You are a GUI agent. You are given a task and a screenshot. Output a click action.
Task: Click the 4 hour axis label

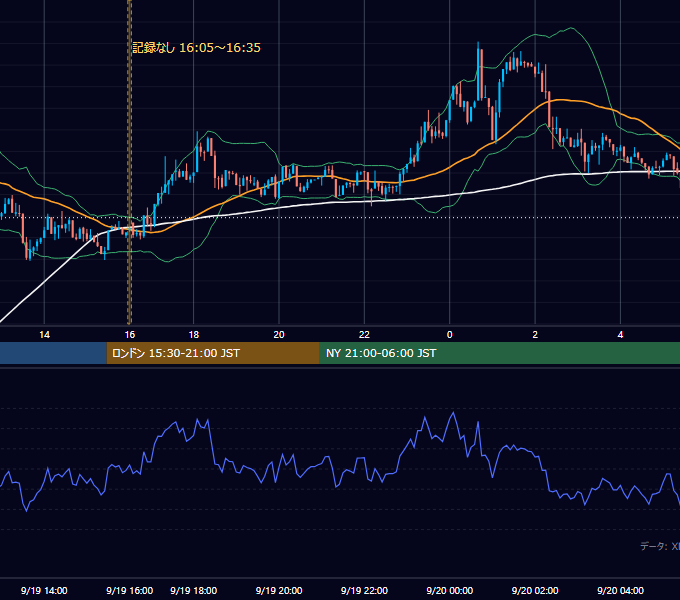coord(621,335)
